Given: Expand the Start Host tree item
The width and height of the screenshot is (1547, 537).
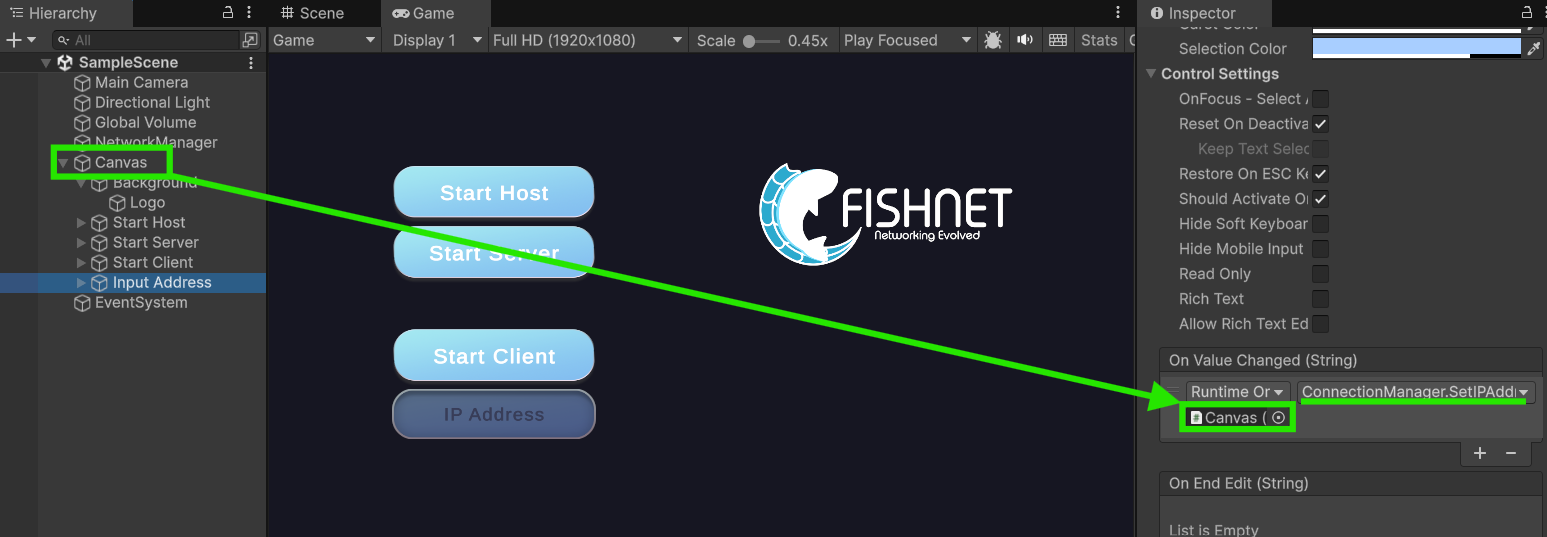Looking at the screenshot, I should (x=82, y=223).
